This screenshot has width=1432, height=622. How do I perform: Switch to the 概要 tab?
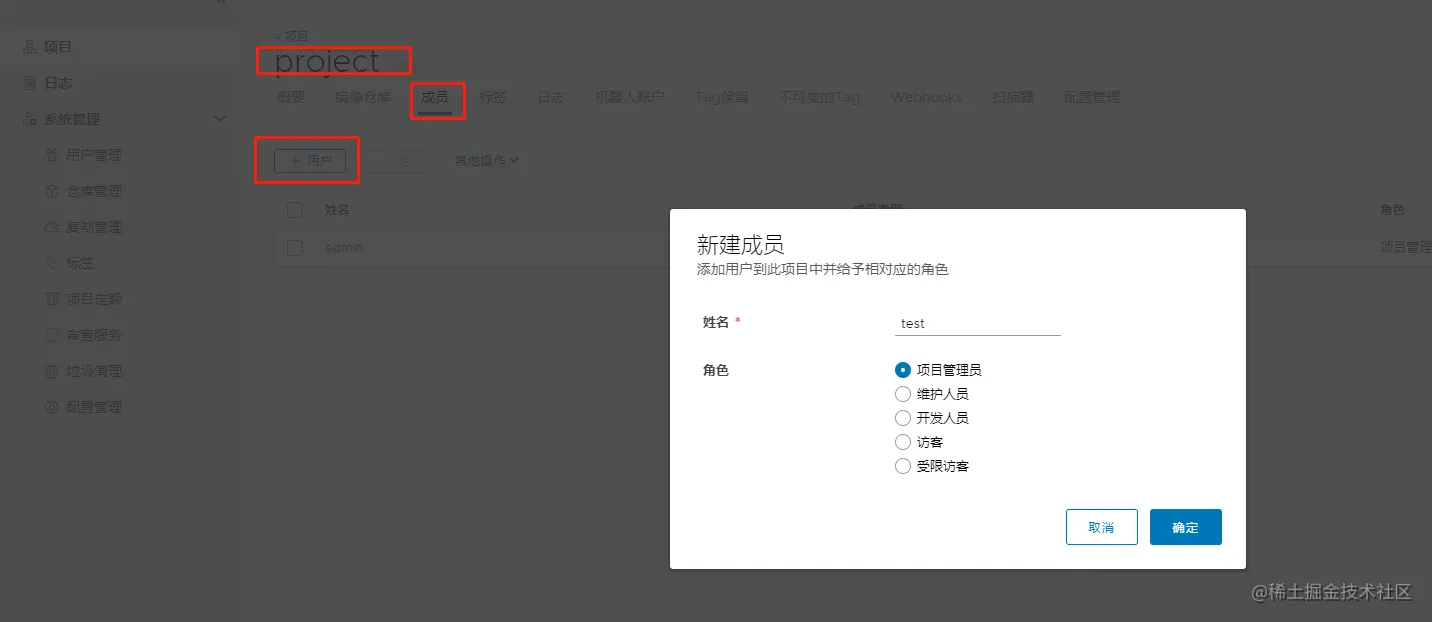pyautogui.click(x=290, y=97)
